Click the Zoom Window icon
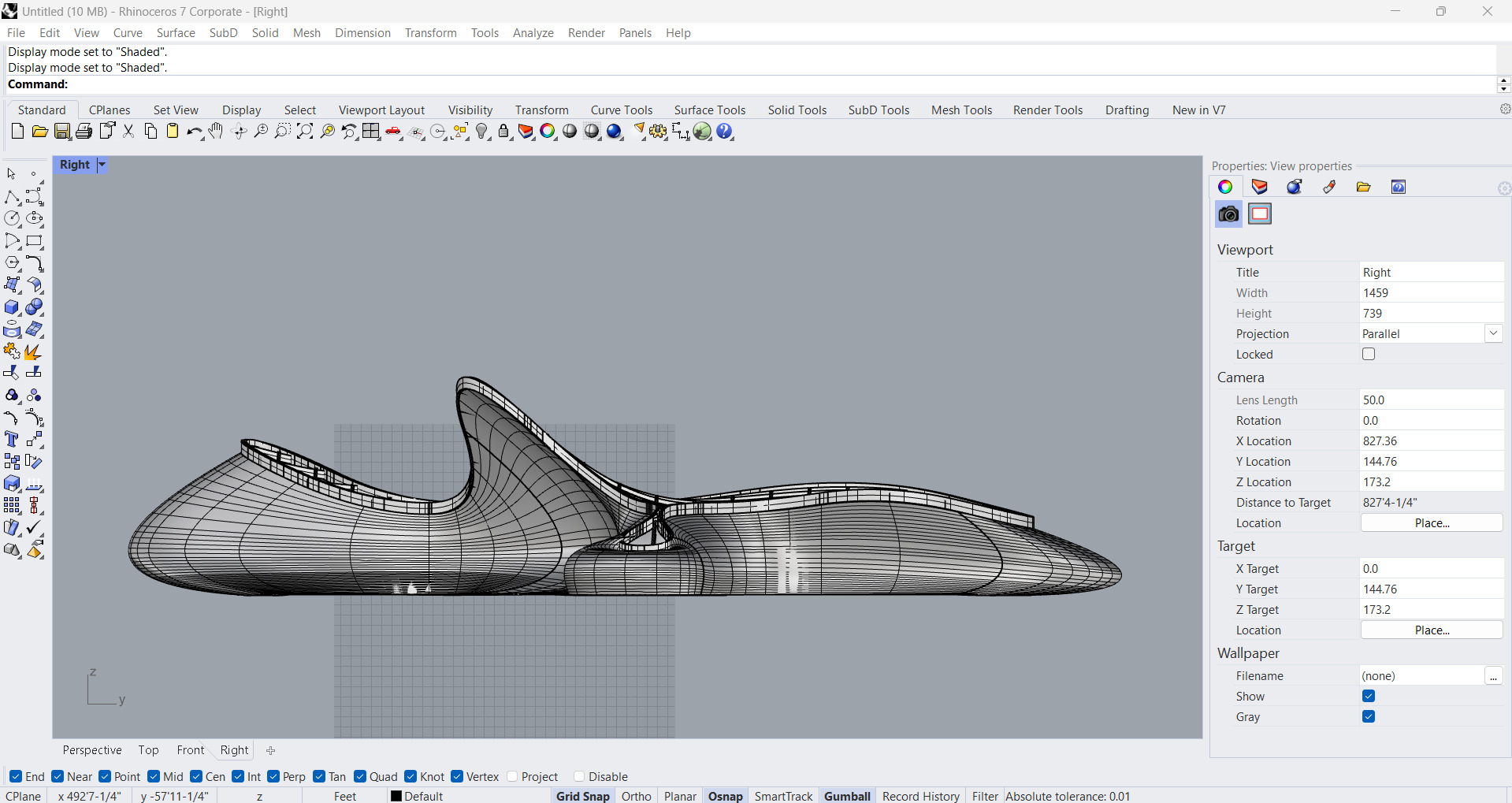Viewport: 1512px width, 803px height. (x=283, y=132)
